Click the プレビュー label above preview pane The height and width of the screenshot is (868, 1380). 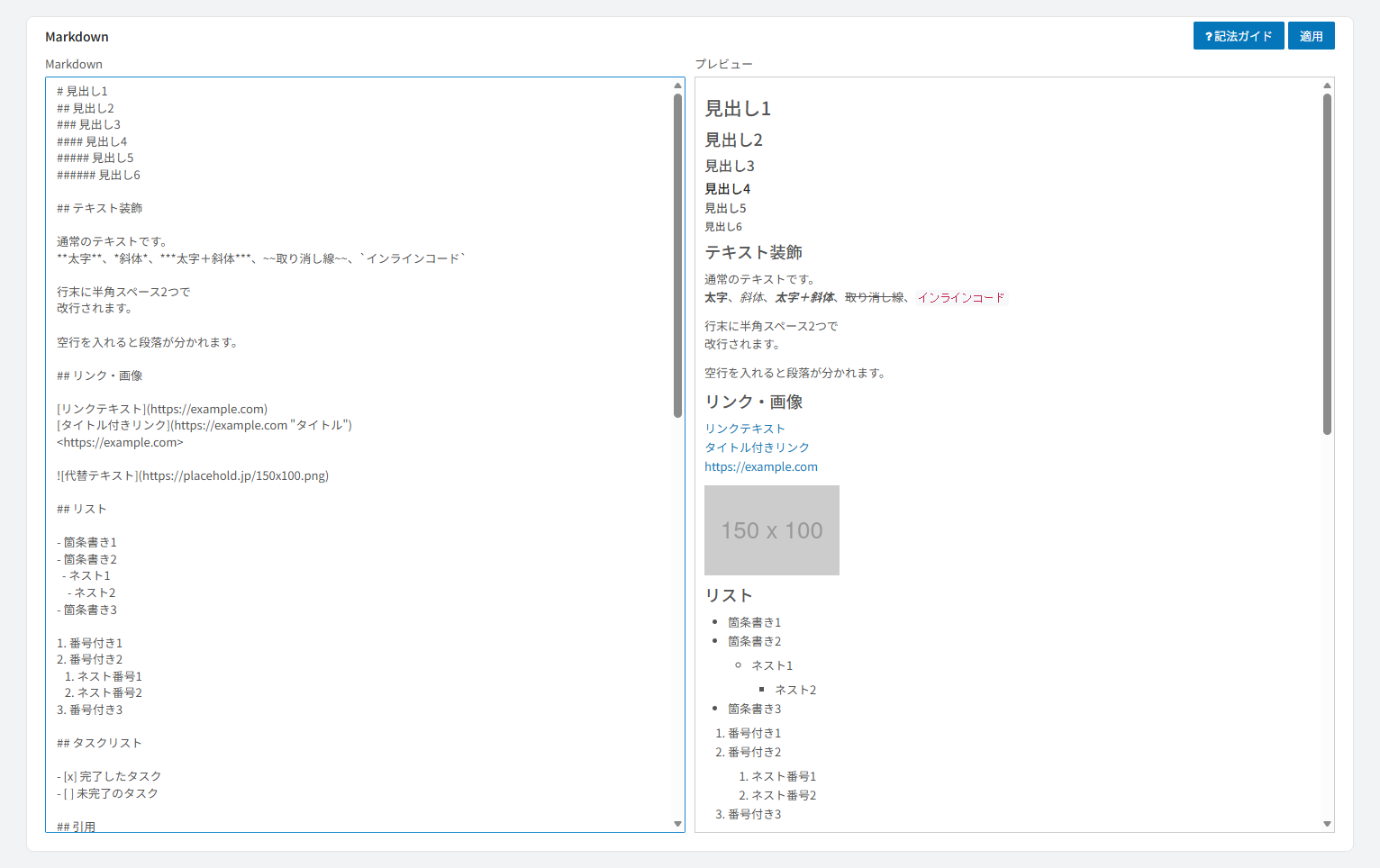point(723,64)
